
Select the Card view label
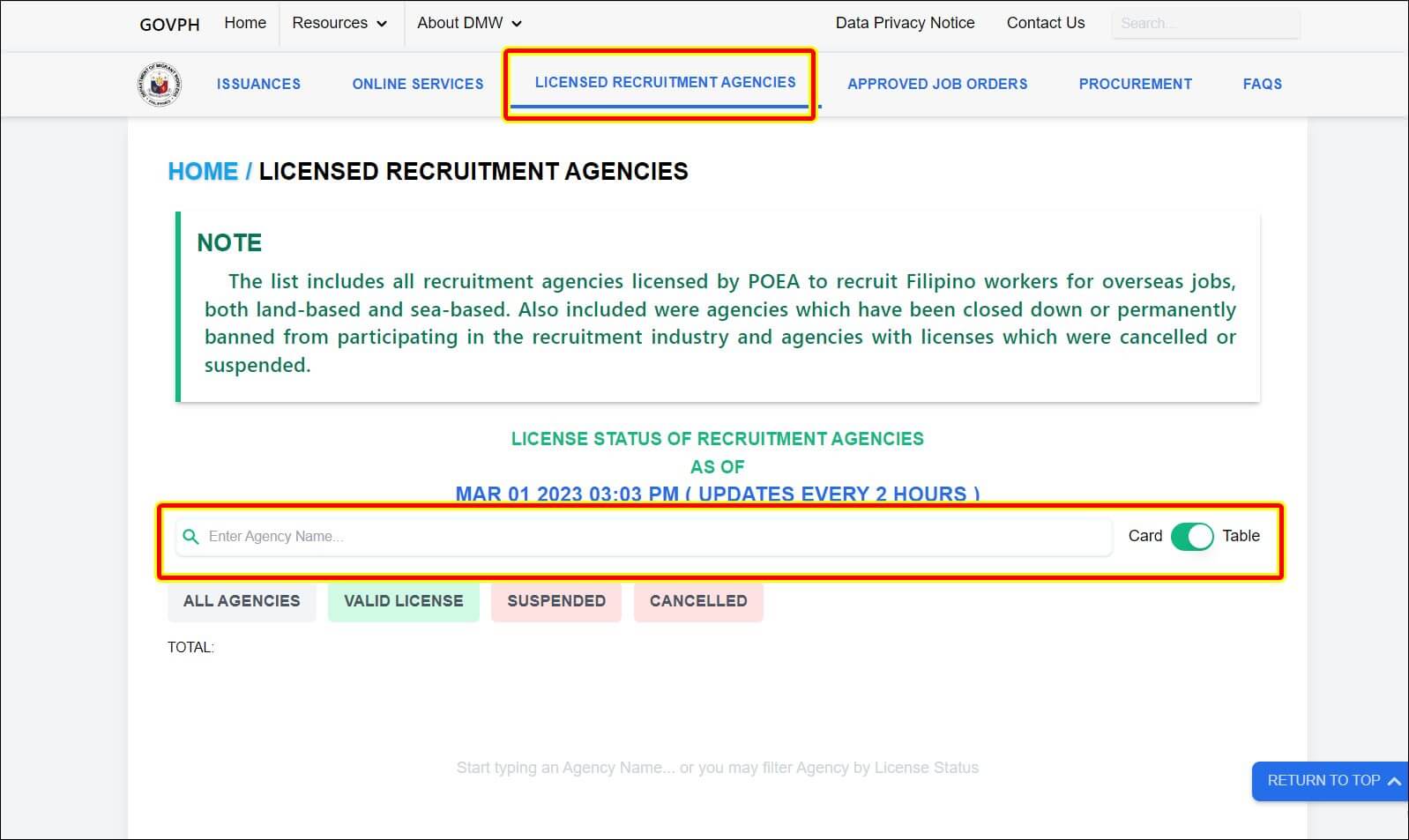[x=1145, y=536]
